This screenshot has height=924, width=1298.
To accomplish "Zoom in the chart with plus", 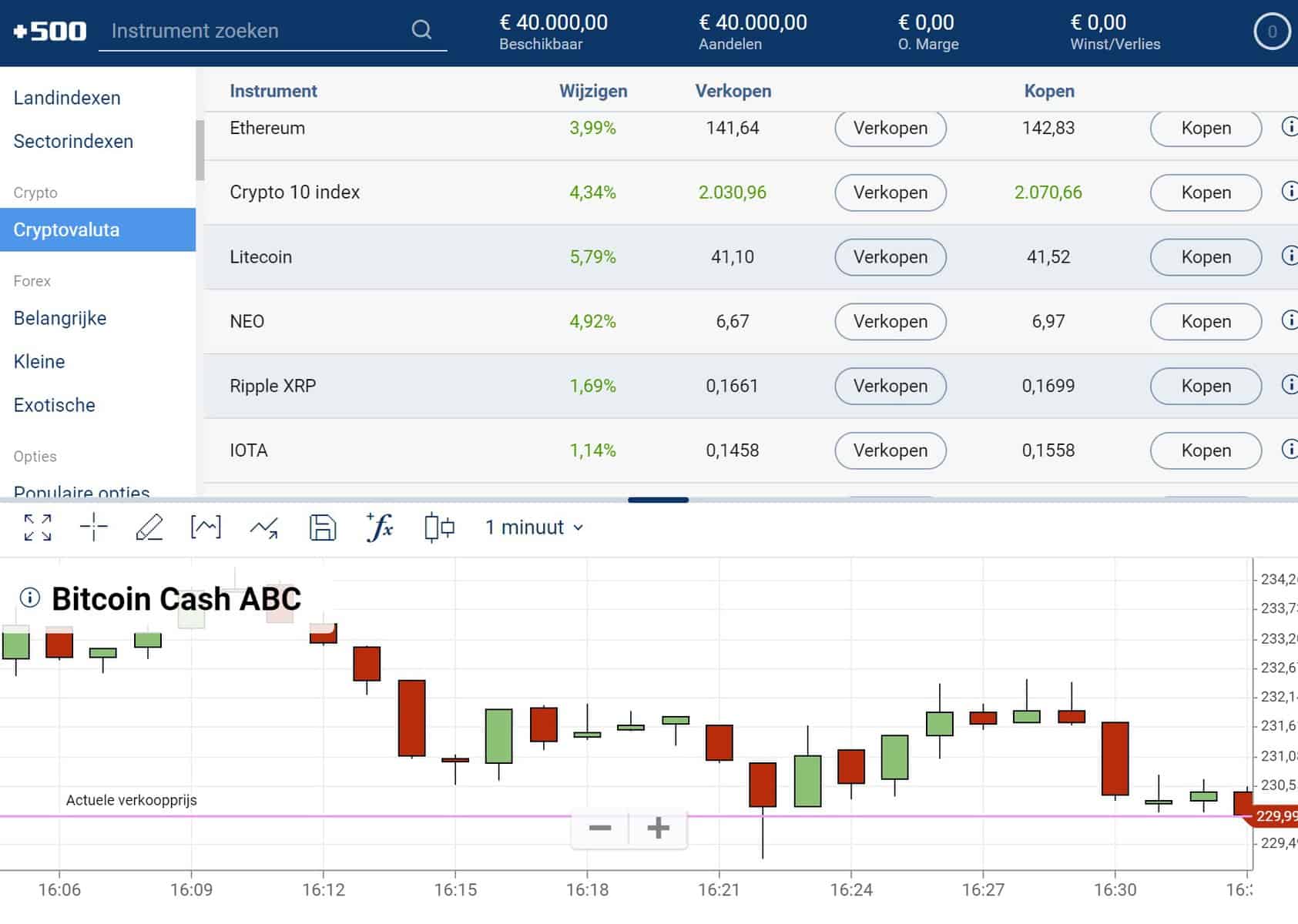I will tap(658, 829).
